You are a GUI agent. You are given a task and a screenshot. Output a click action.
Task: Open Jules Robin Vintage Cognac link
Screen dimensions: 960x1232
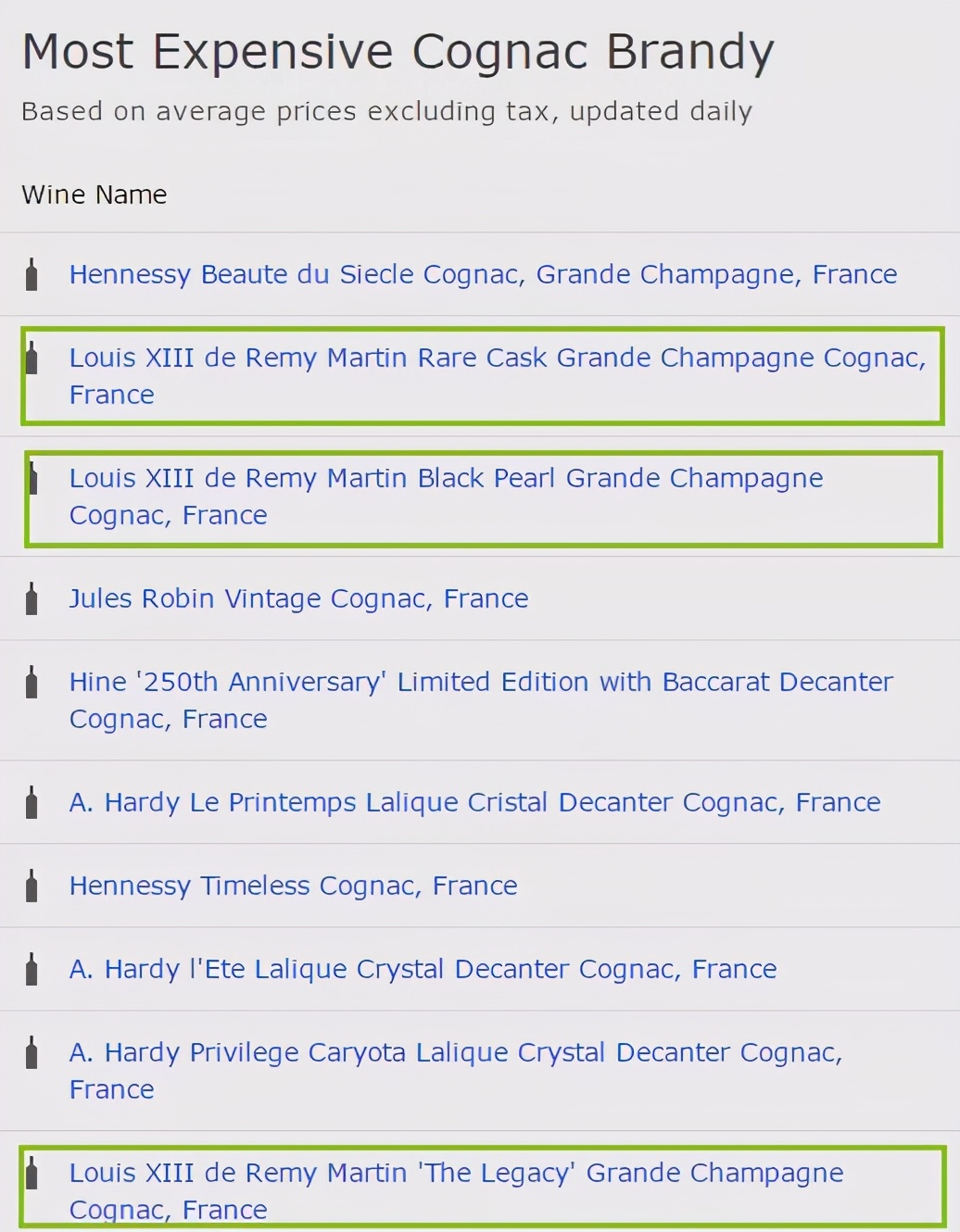pyautogui.click(x=298, y=598)
